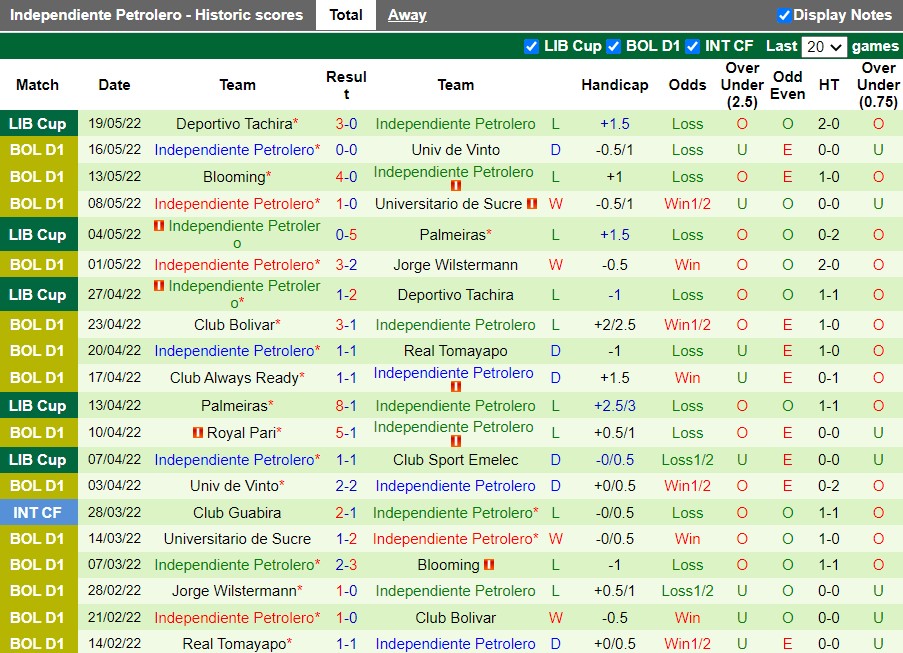The width and height of the screenshot is (903, 653).
Task: Select the Handicap column header
Action: [x=614, y=85]
